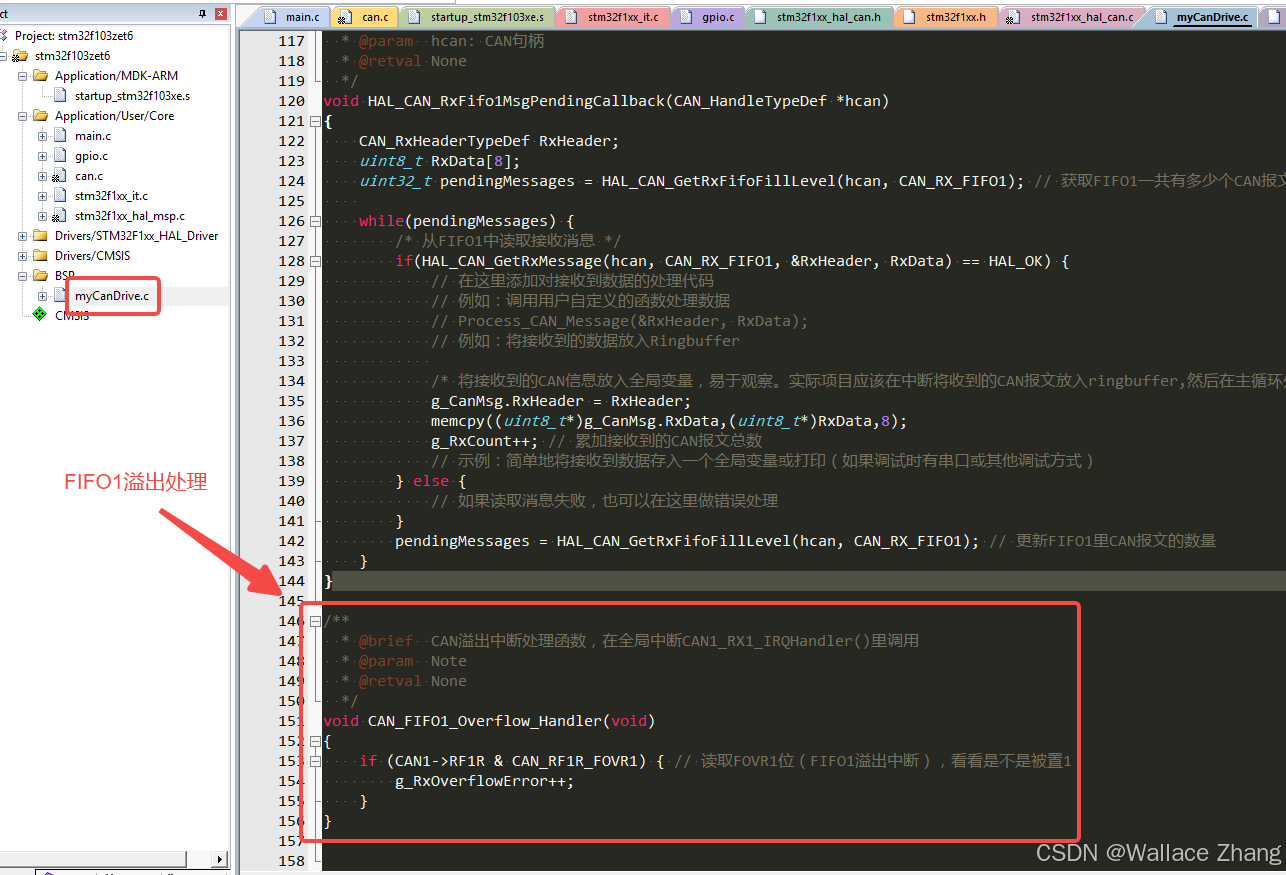This screenshot has height=875, width=1286.
Task: Click the file icon on the main.c tab
Action: 272,17
